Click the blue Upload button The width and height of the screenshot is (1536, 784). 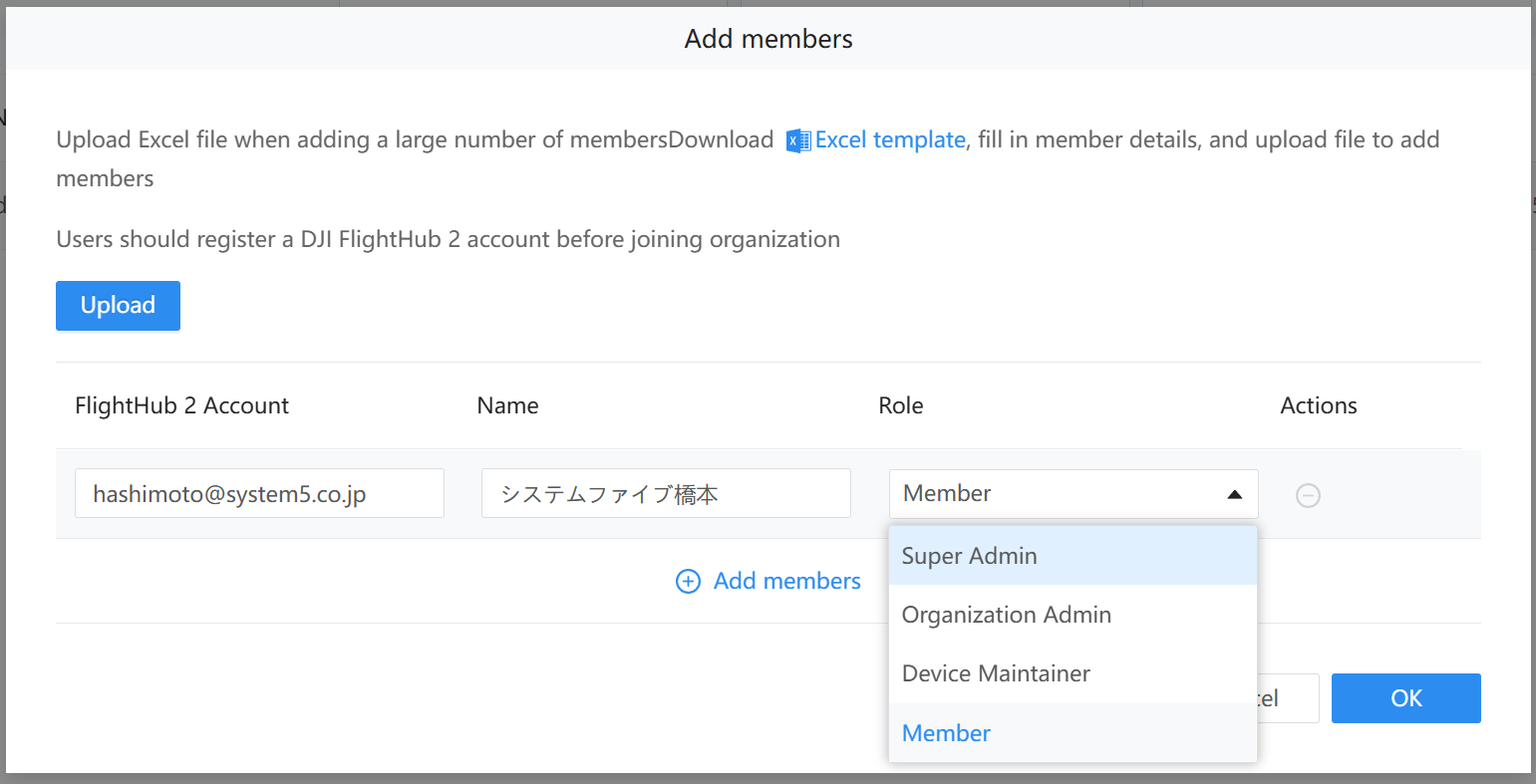118,306
